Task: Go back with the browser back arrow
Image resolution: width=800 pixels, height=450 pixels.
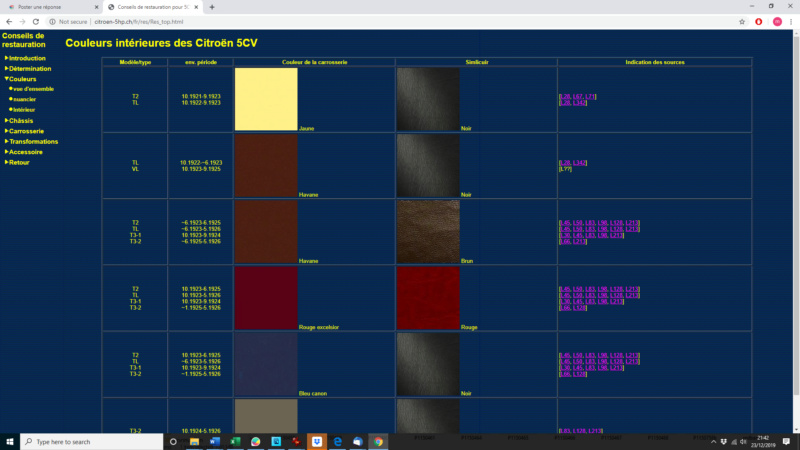Action: (x=9, y=22)
